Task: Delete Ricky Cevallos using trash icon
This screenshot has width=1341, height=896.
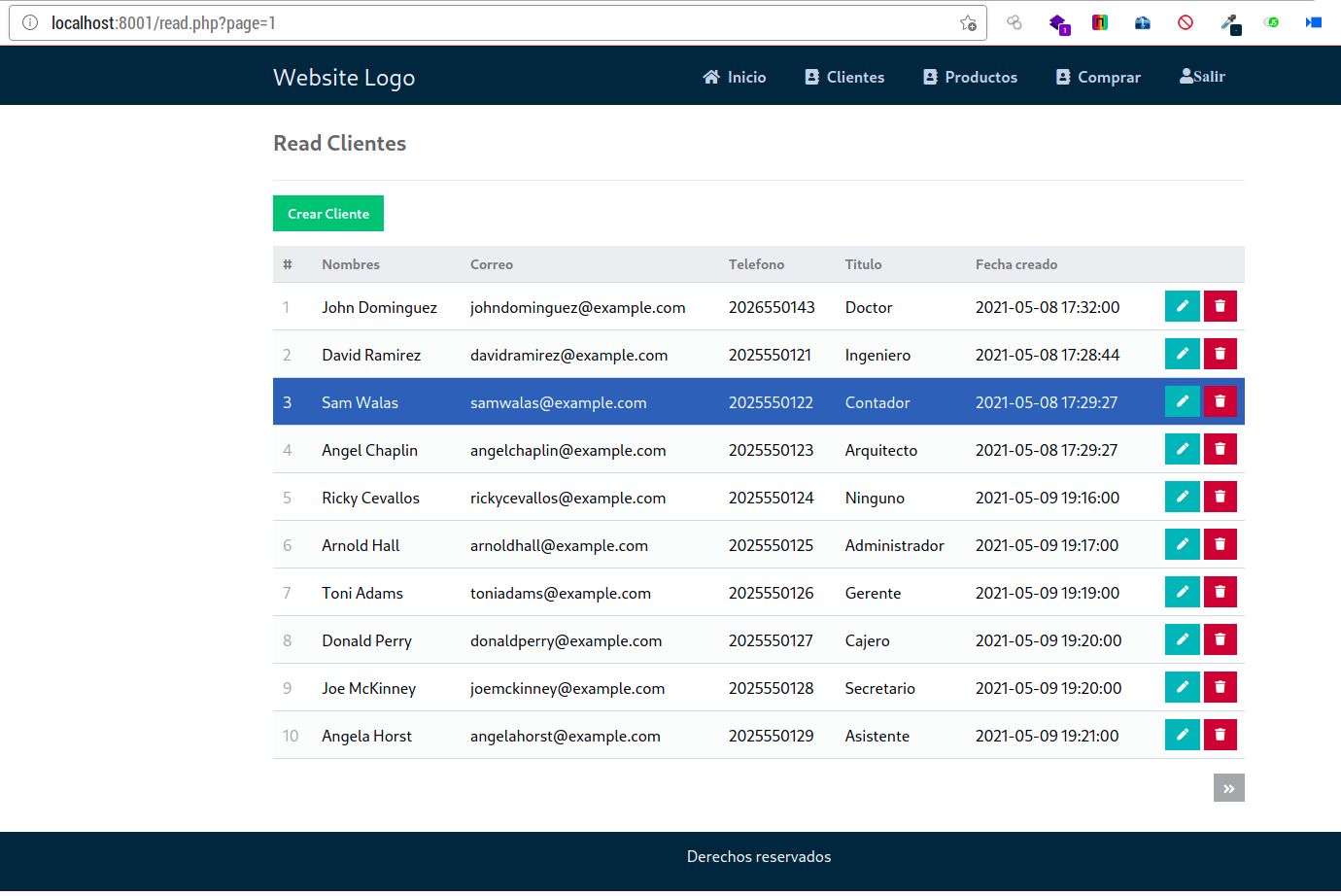Action: 1221,497
